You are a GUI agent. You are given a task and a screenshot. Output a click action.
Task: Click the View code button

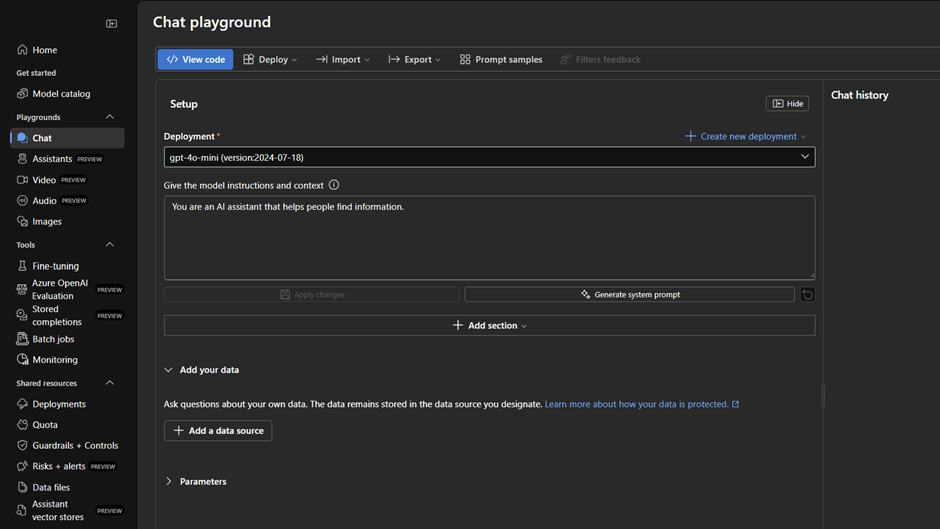tap(195, 60)
